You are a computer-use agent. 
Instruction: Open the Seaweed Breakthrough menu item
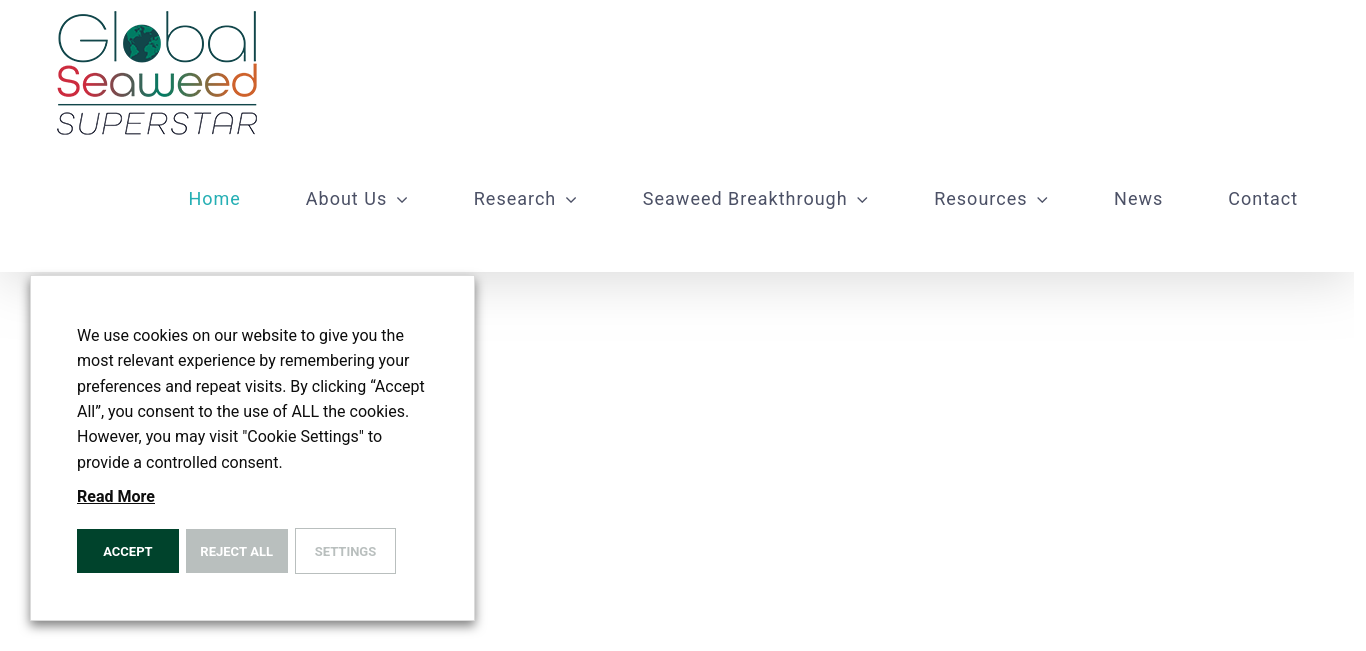[x=744, y=199]
